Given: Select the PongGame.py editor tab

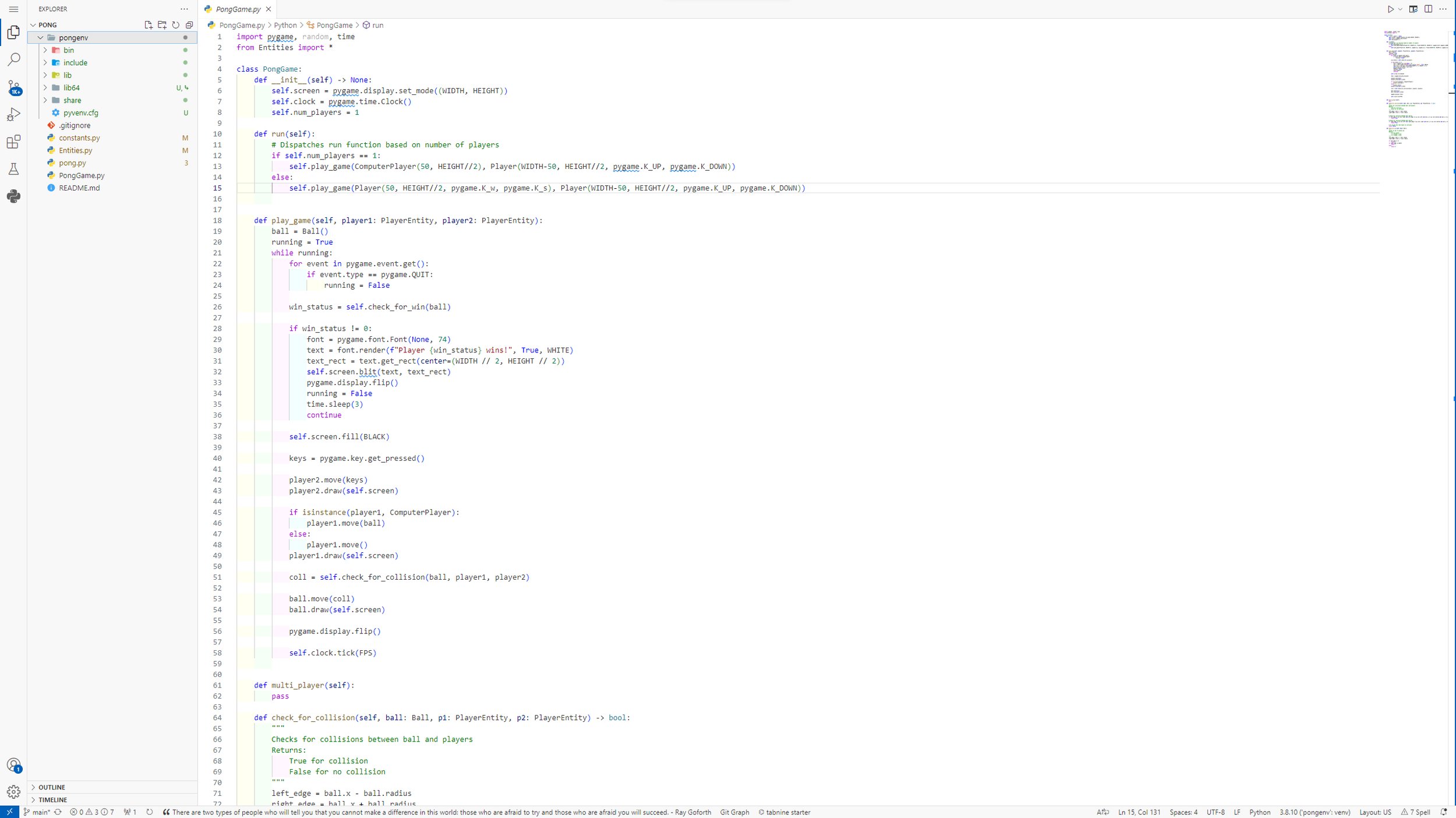Looking at the screenshot, I should [238, 9].
